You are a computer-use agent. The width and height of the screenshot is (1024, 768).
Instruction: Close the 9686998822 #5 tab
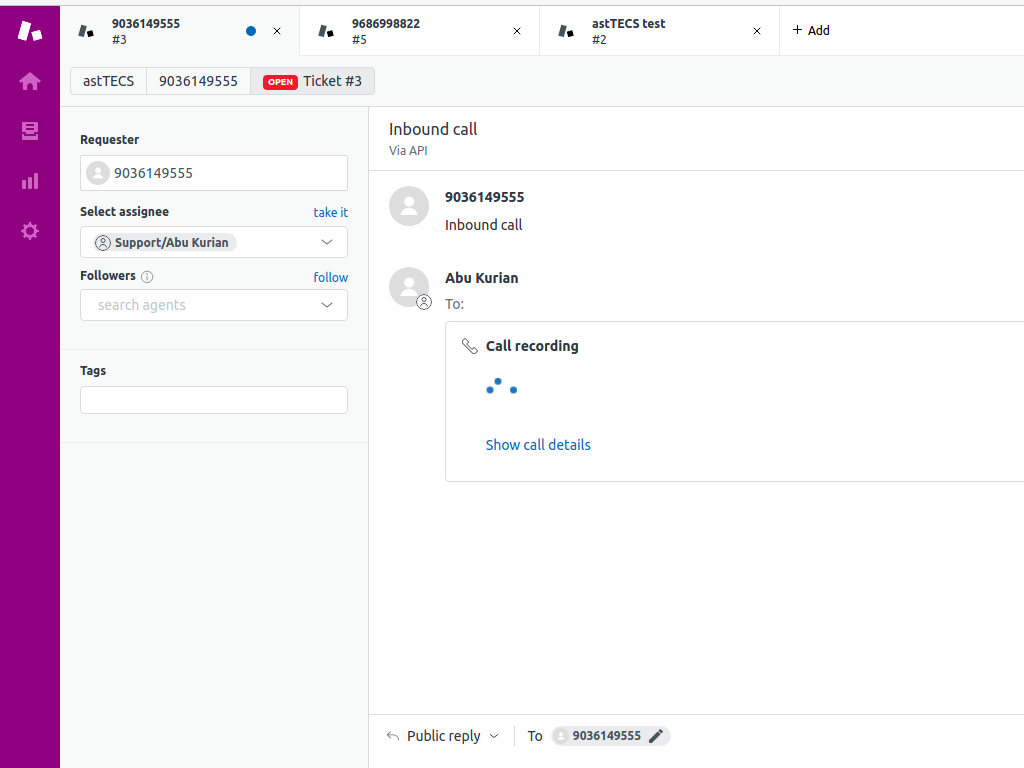[517, 31]
